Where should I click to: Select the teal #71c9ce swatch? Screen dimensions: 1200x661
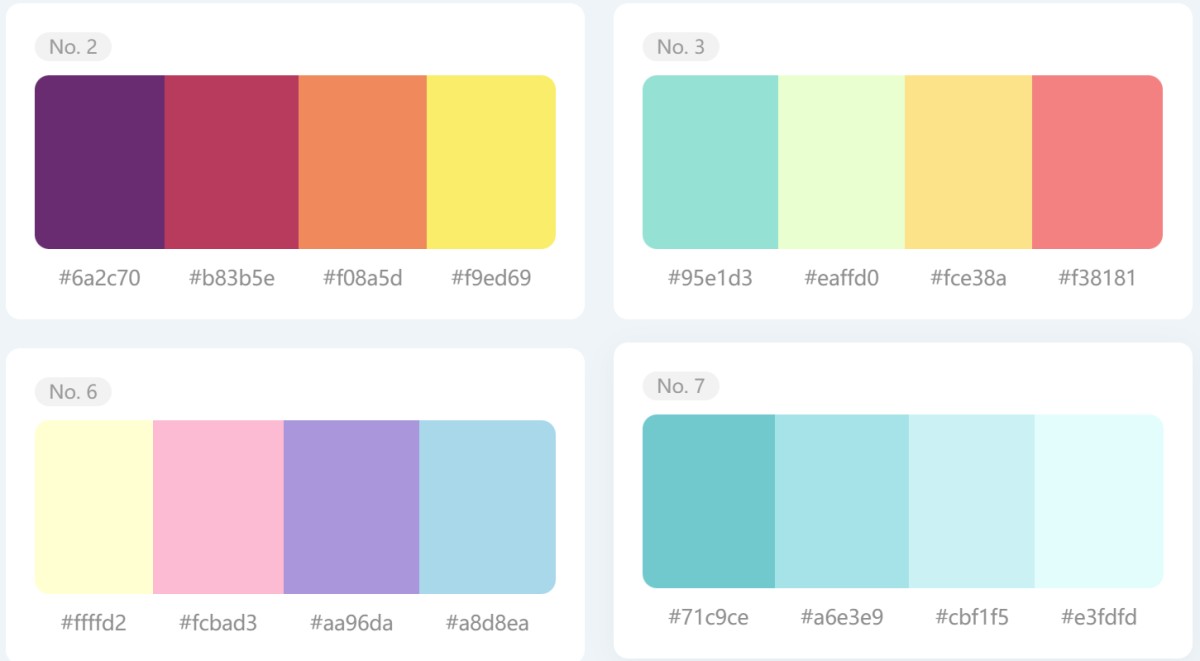pos(708,501)
